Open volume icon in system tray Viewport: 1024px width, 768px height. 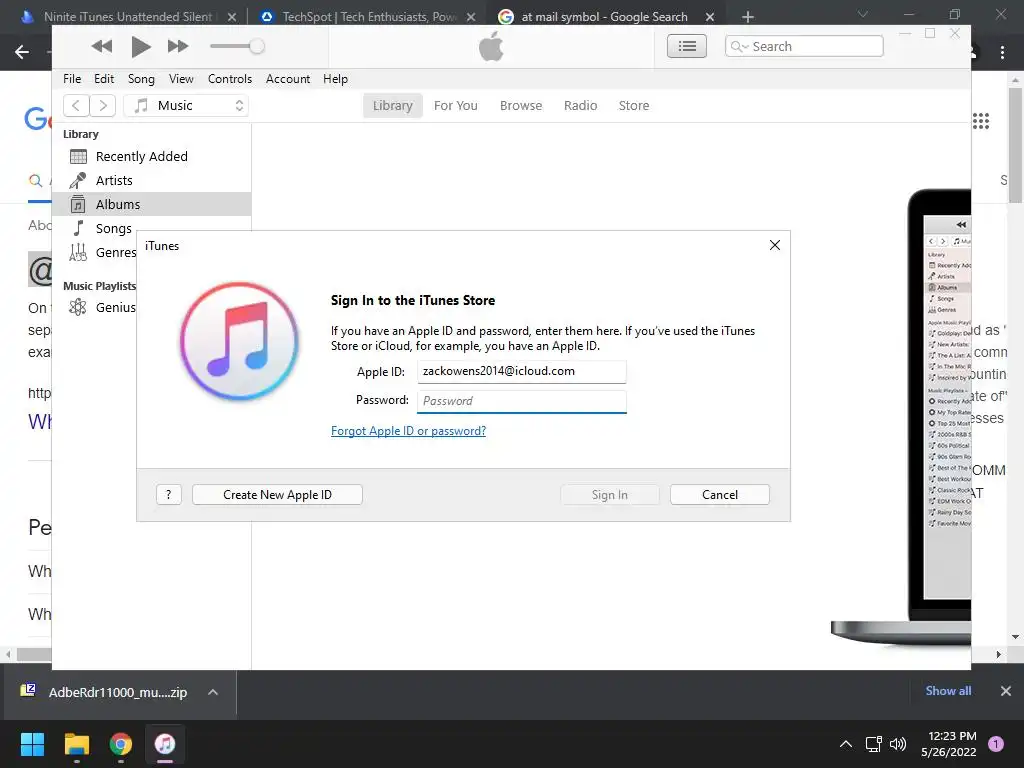(x=898, y=744)
